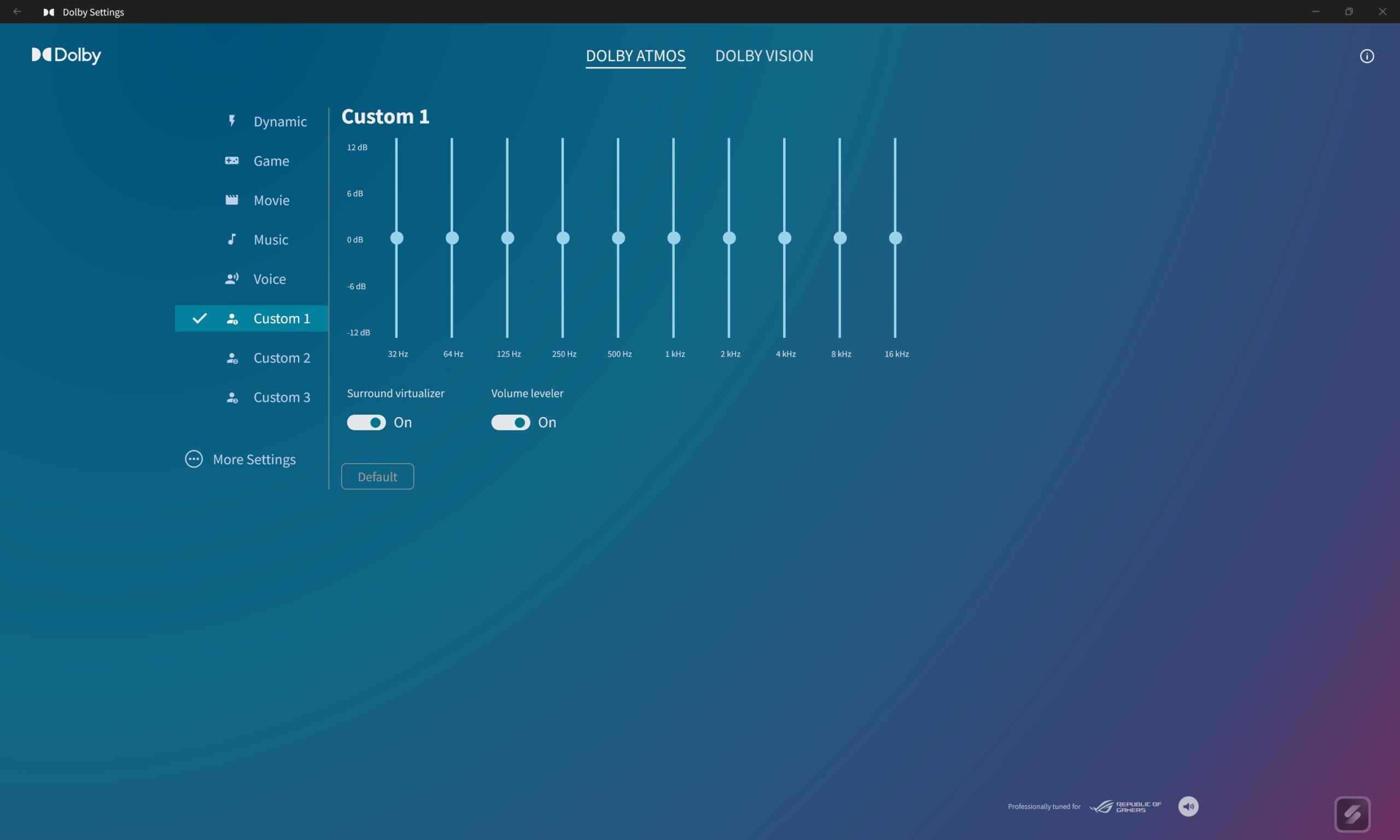The height and width of the screenshot is (840, 1400).
Task: Click the 2 kHz equalizer slider handle
Action: pyautogui.click(x=730, y=238)
